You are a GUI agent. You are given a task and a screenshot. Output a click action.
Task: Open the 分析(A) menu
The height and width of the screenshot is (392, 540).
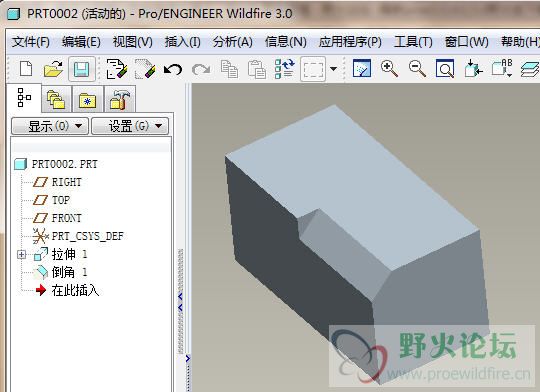[232, 42]
